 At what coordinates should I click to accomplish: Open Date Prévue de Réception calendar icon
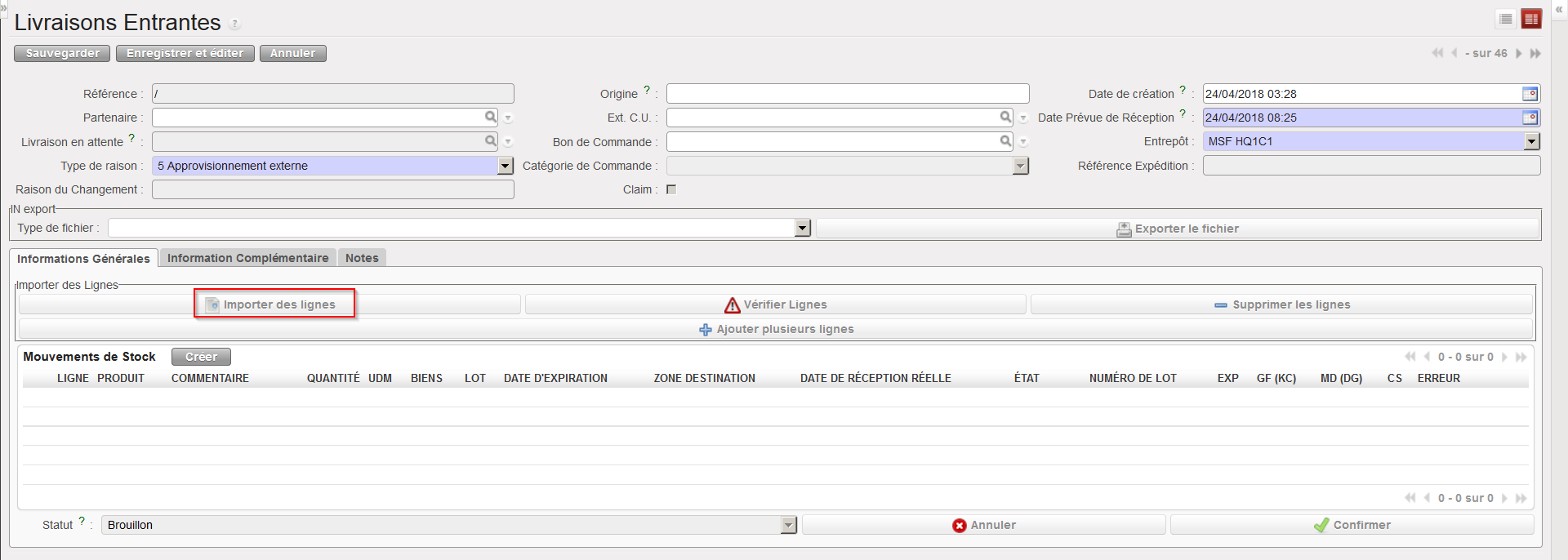[x=1530, y=118]
